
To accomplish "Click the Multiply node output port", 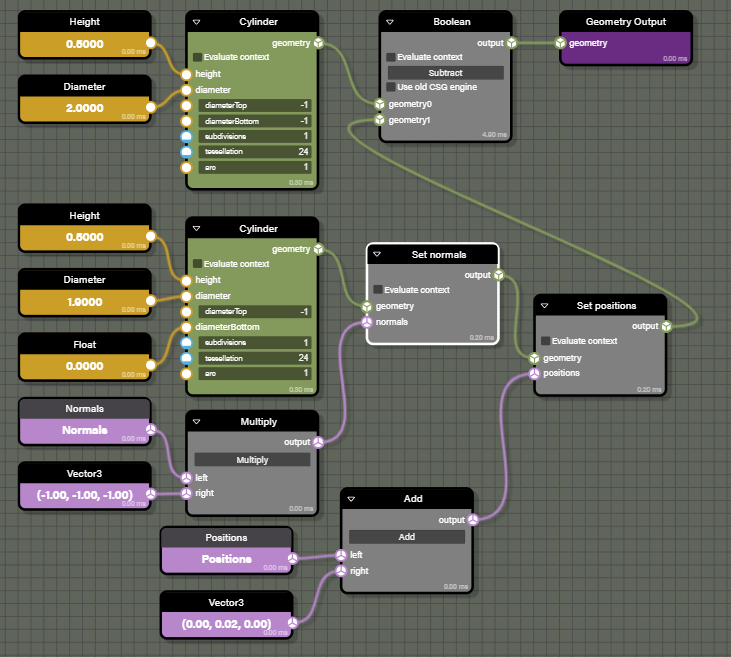I will [x=318, y=442].
